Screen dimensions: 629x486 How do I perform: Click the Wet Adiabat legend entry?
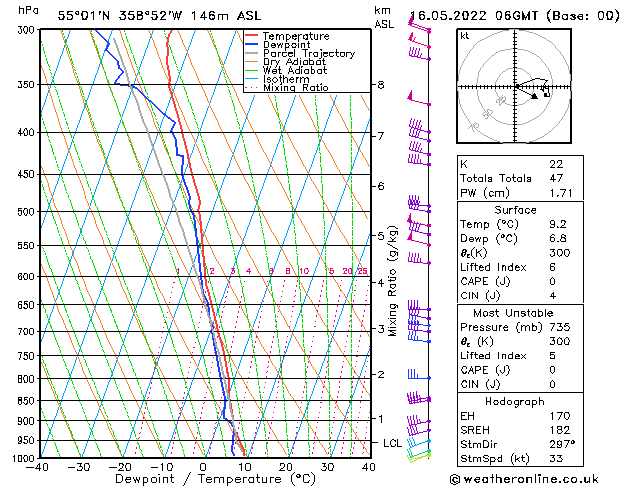click(x=293, y=71)
